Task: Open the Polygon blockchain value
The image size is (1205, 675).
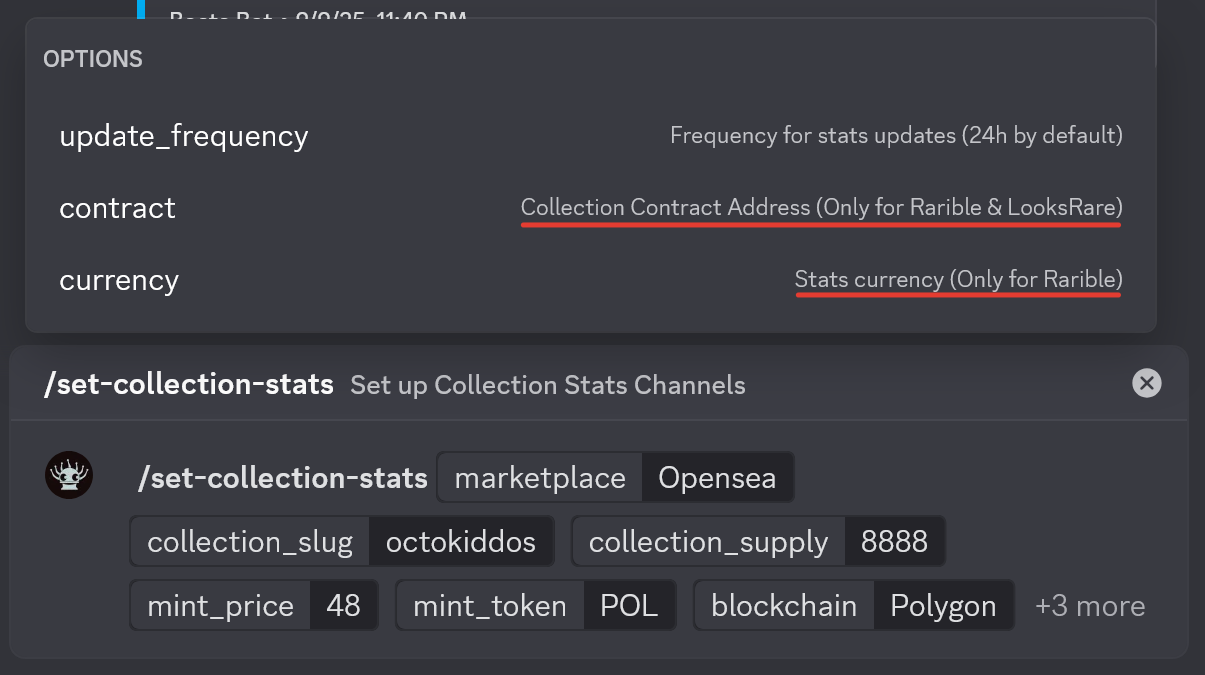Action: pyautogui.click(x=943, y=606)
